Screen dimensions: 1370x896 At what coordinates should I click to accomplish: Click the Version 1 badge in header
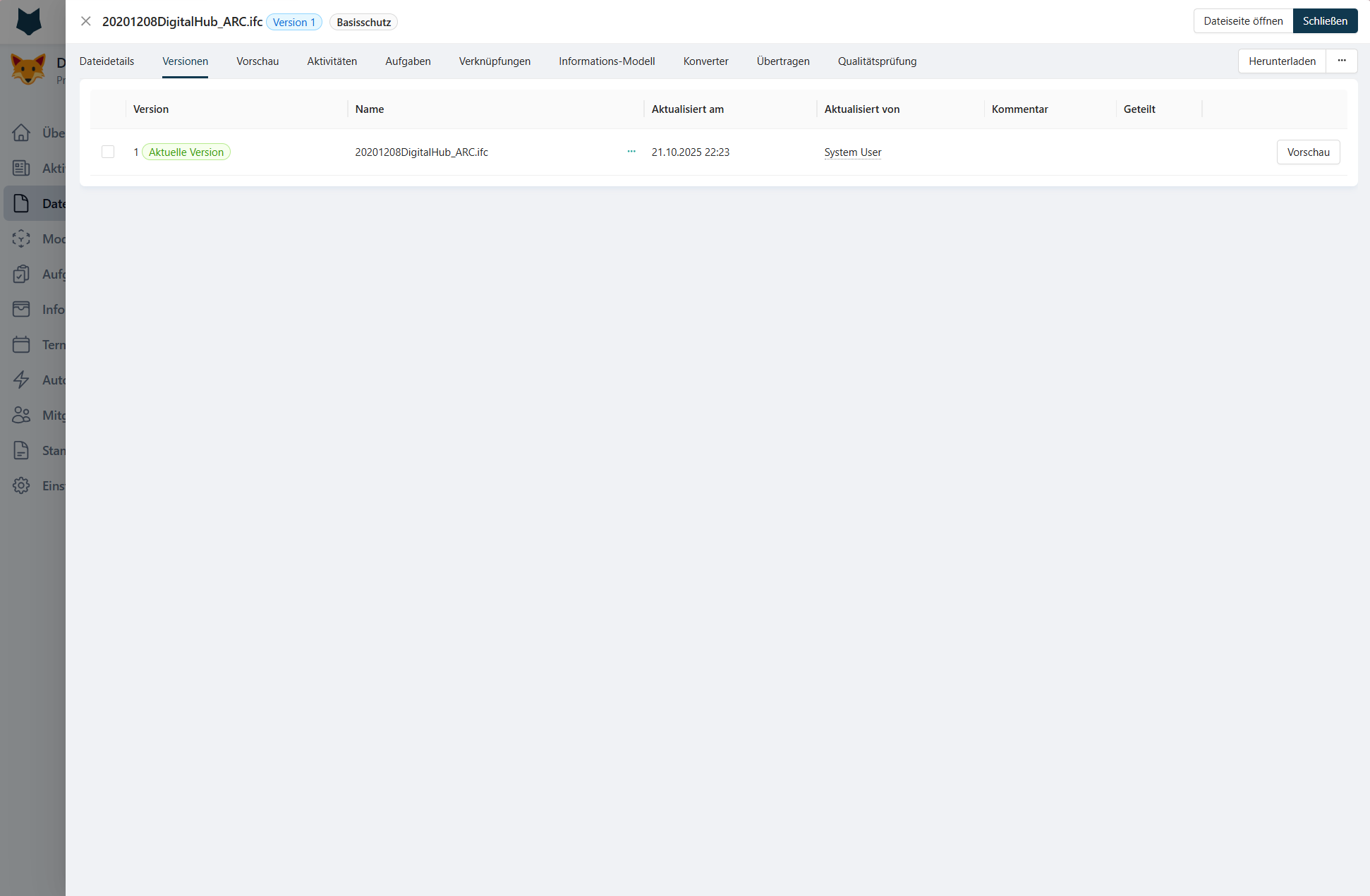(294, 22)
